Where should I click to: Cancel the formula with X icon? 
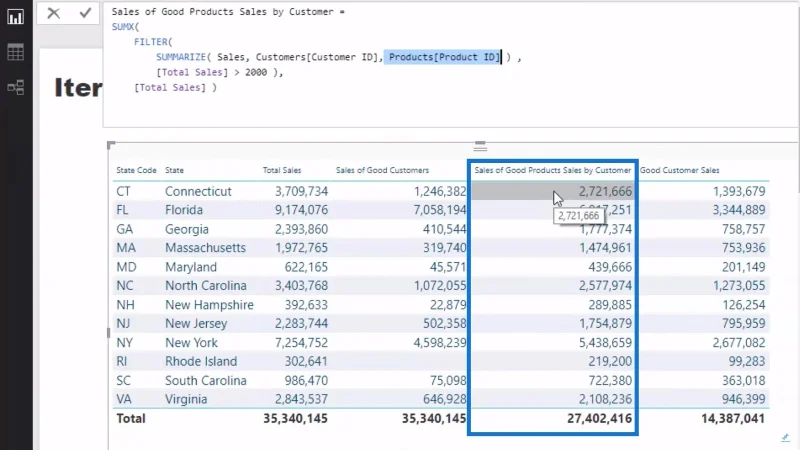point(54,13)
